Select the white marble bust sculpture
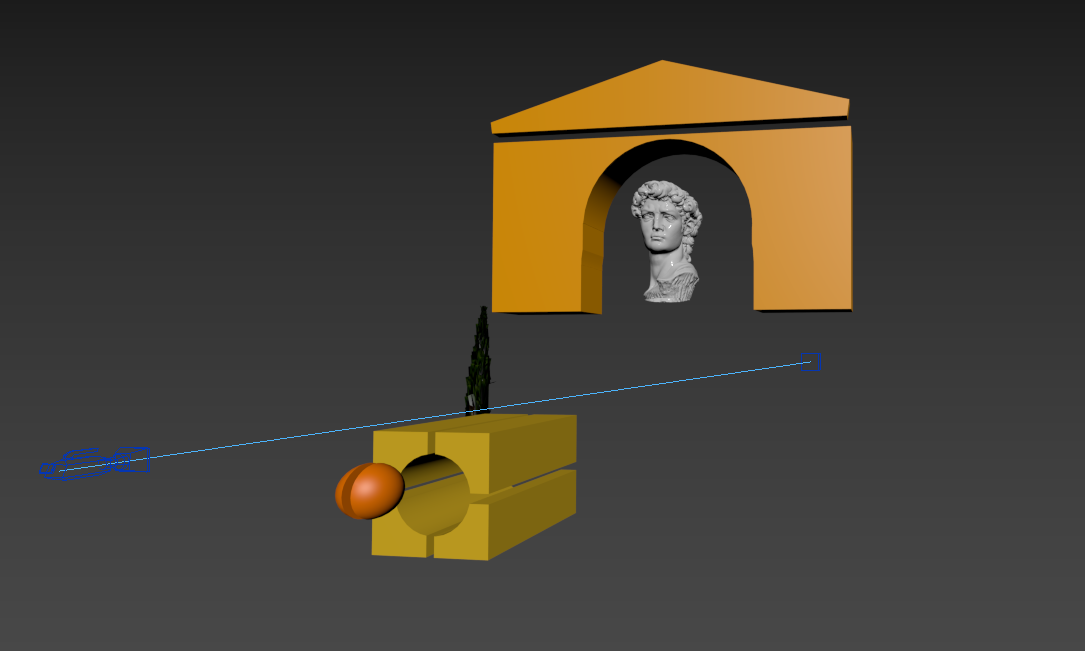1085x651 pixels. pos(666,241)
